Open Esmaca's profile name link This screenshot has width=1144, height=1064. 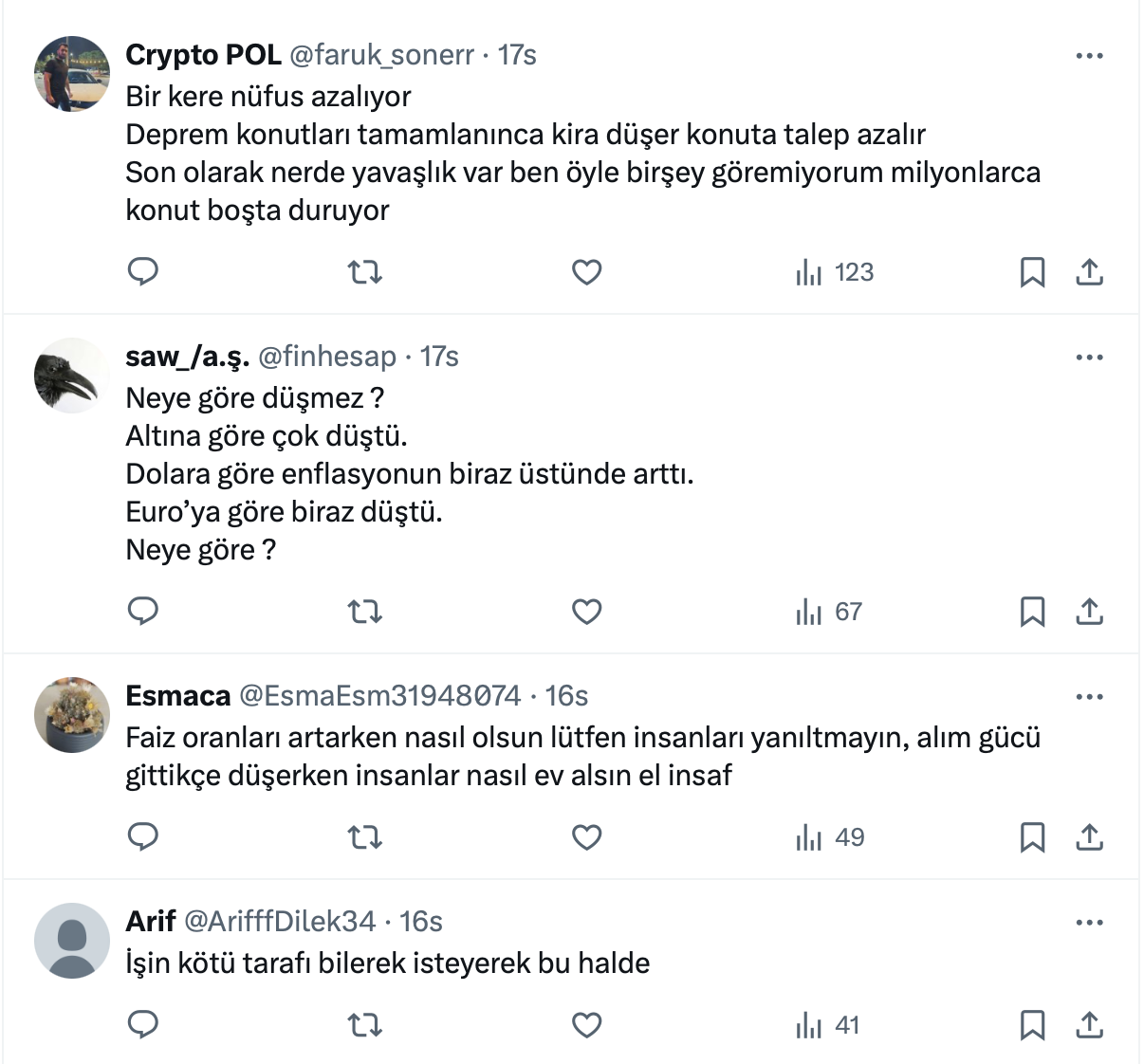coord(177,696)
